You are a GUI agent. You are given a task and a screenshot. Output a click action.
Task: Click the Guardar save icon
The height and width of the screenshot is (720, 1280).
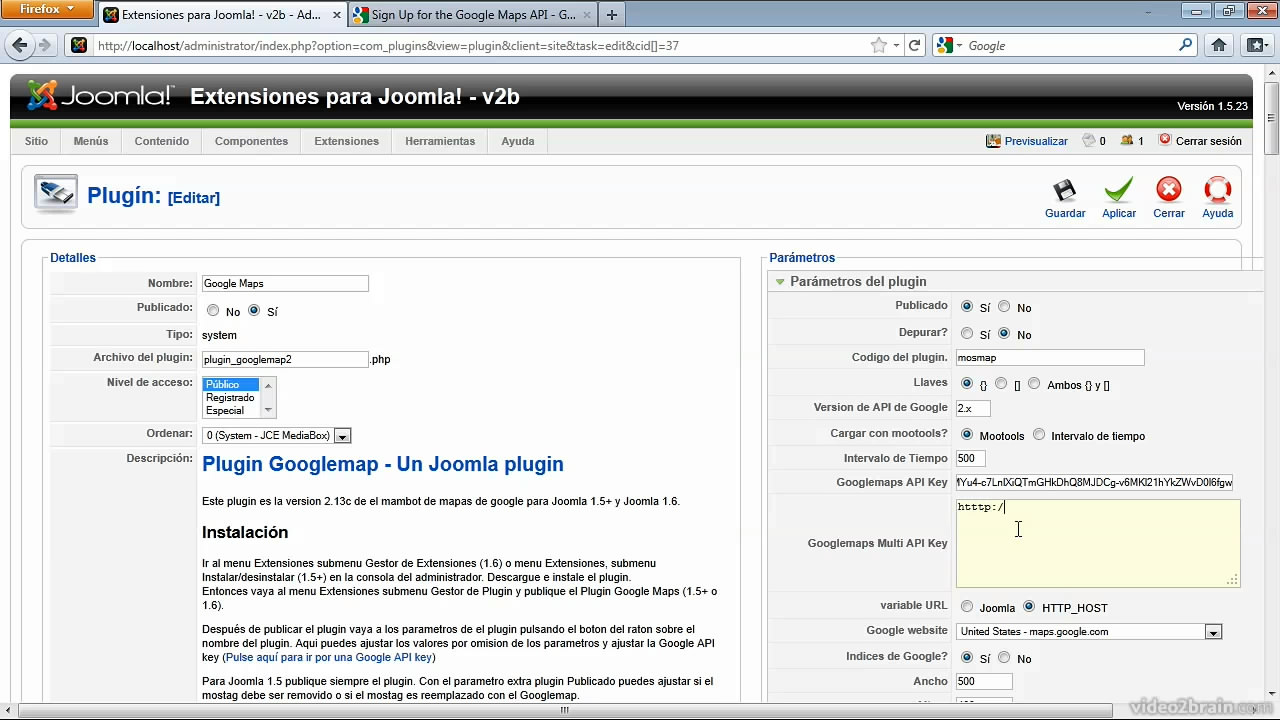point(1065,190)
